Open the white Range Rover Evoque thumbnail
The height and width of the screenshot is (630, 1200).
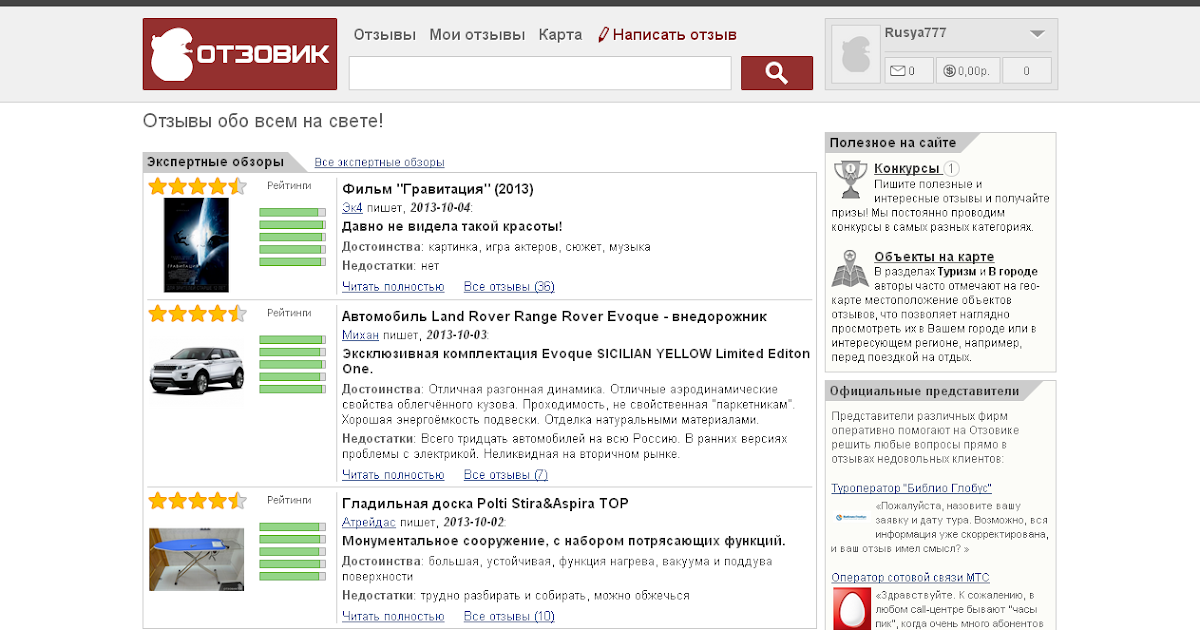tap(197, 368)
